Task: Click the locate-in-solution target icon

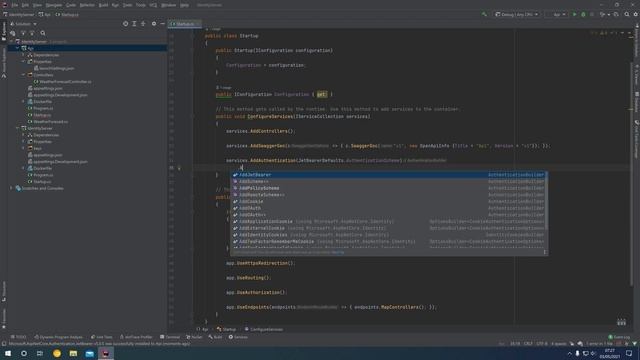Action: [x=125, y=24]
